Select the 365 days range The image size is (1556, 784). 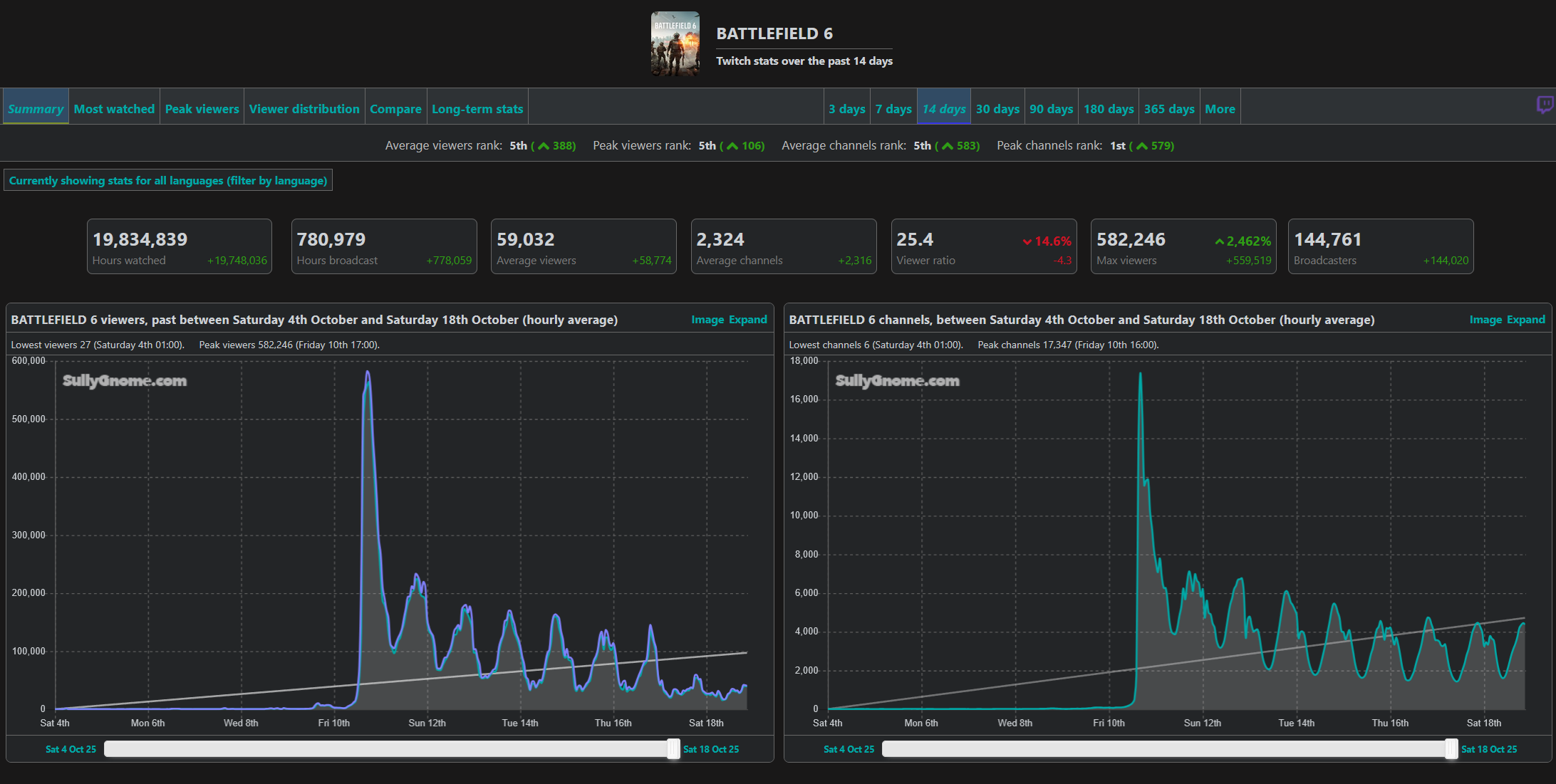[1168, 109]
